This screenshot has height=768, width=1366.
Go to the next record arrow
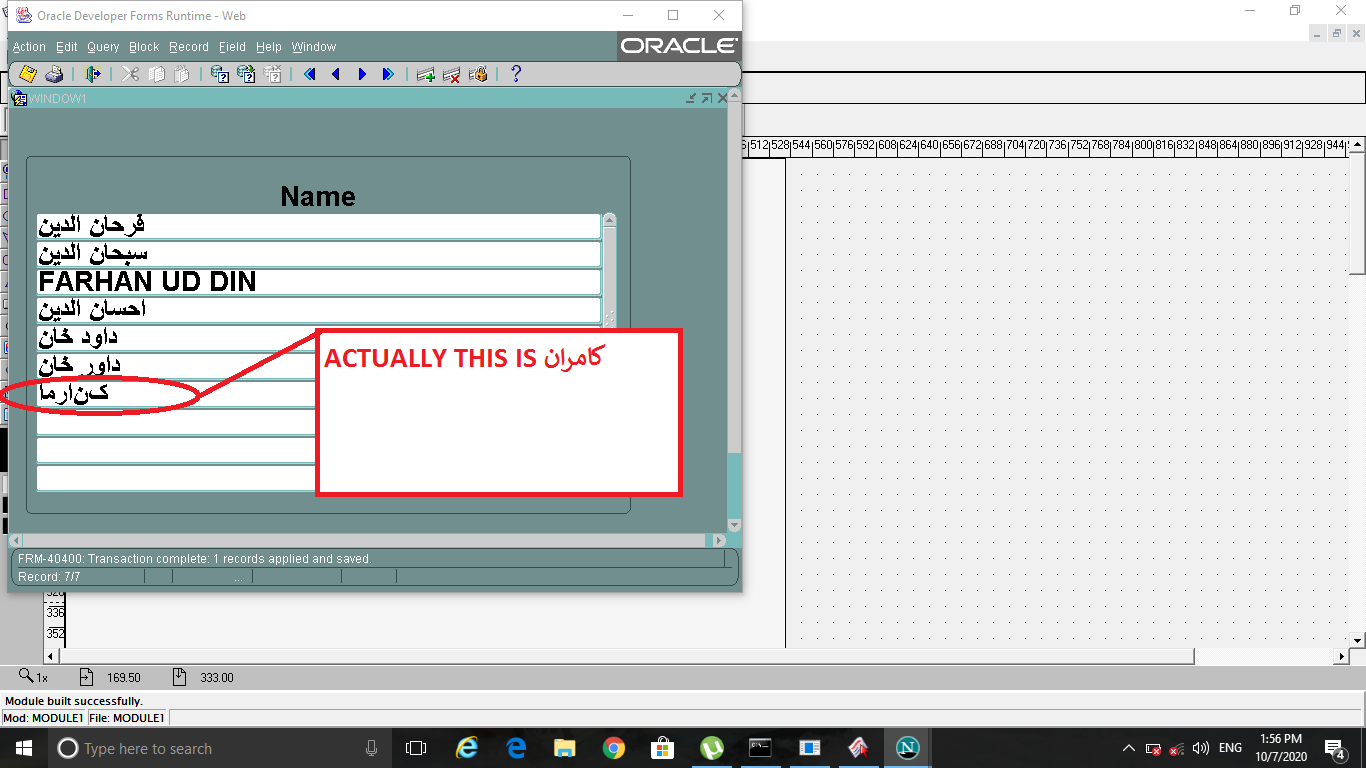tap(362, 74)
